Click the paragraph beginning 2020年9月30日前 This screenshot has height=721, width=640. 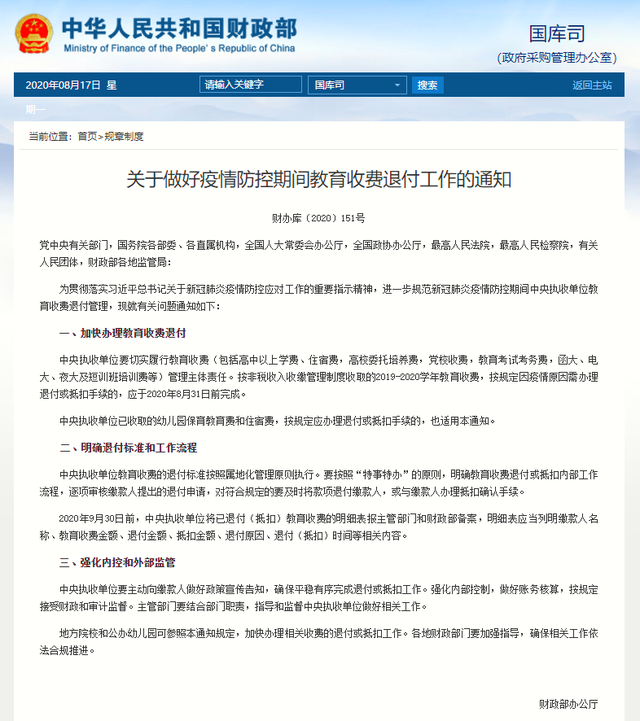(x=328, y=527)
